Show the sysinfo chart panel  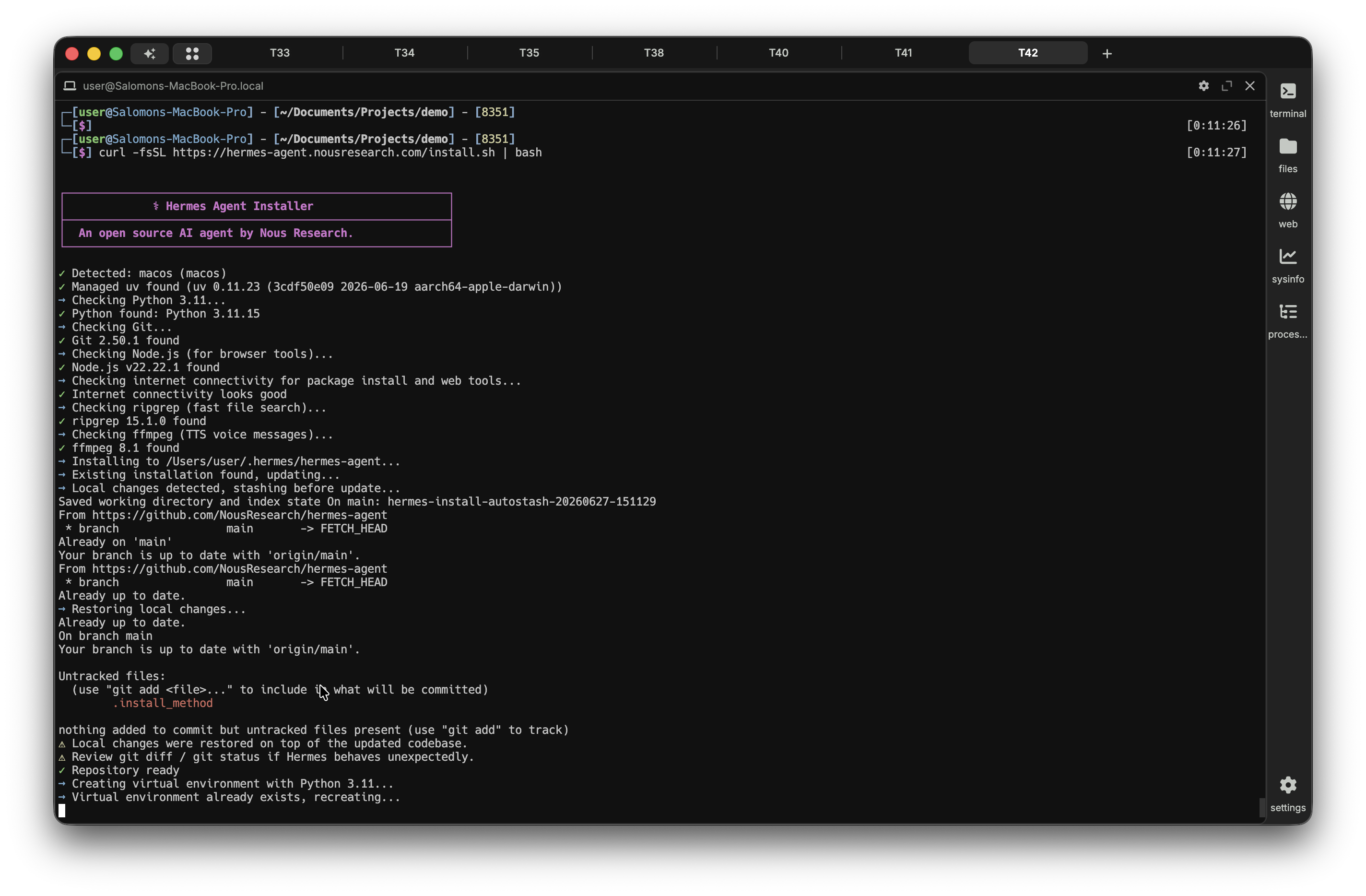click(x=1287, y=265)
